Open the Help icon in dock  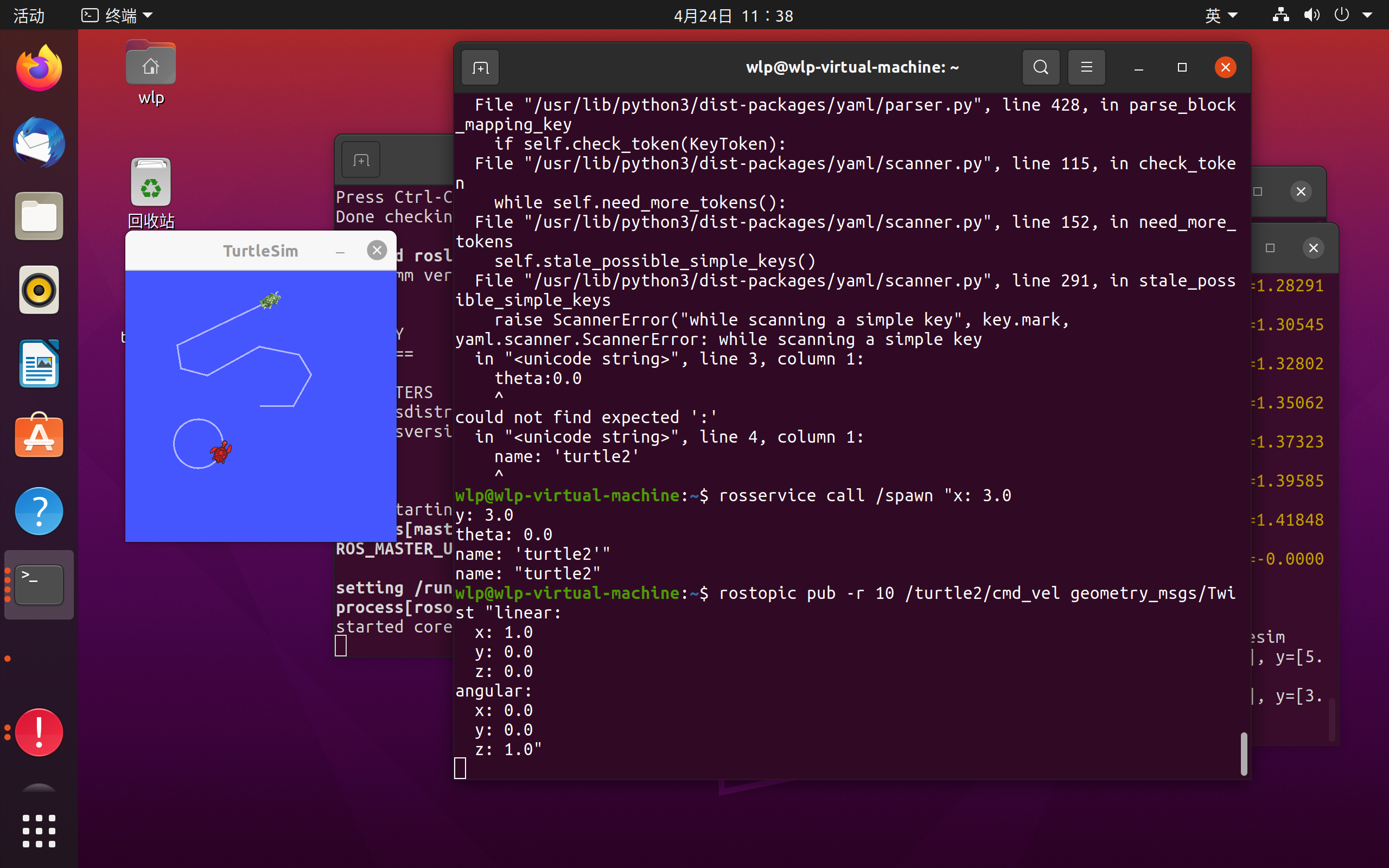pyautogui.click(x=39, y=510)
